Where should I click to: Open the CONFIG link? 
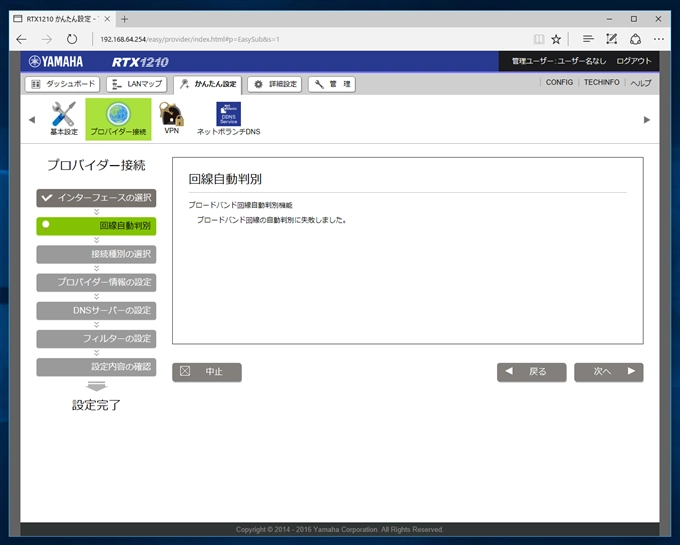tap(559, 82)
